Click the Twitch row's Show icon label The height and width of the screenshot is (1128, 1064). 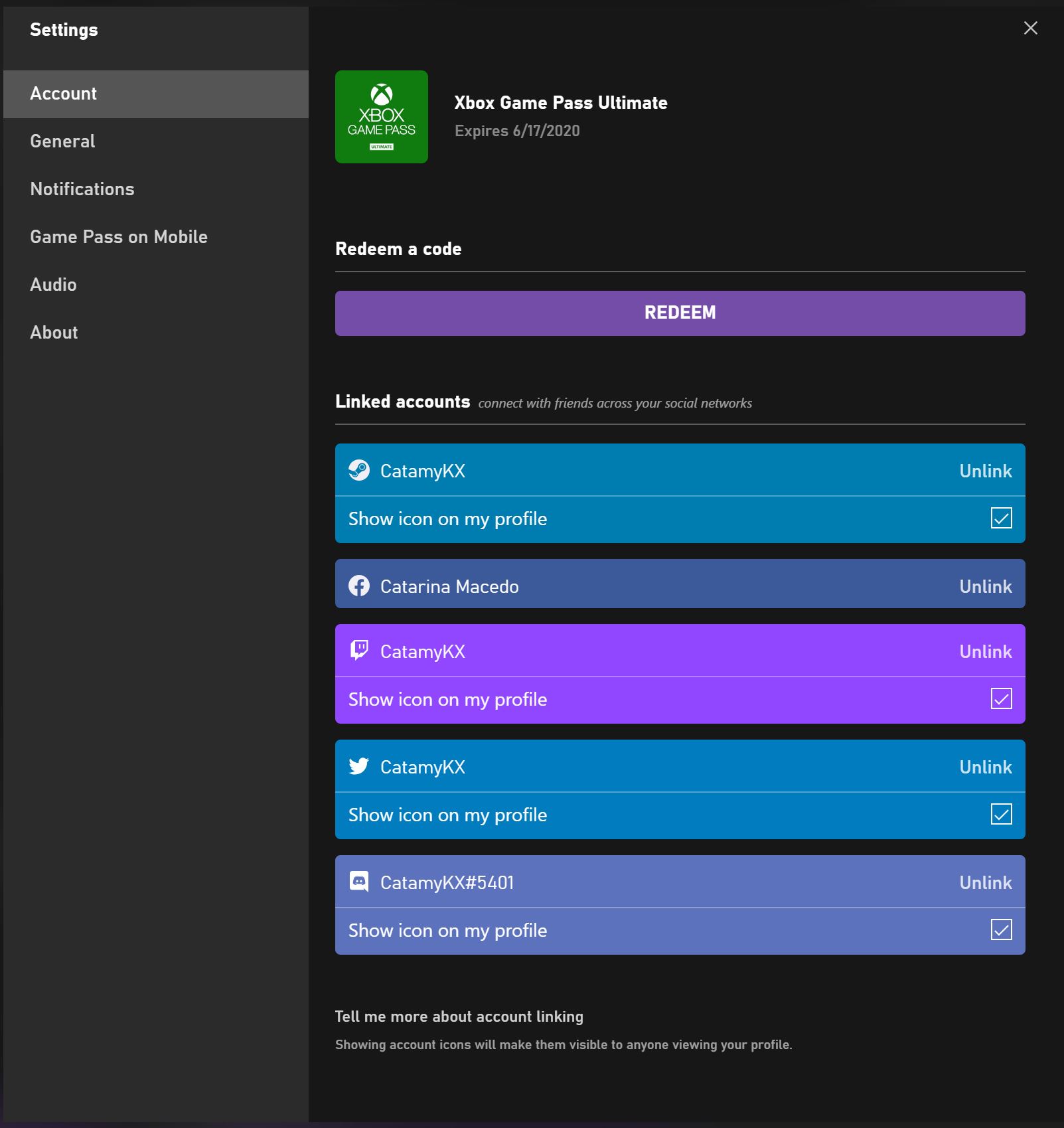click(447, 700)
